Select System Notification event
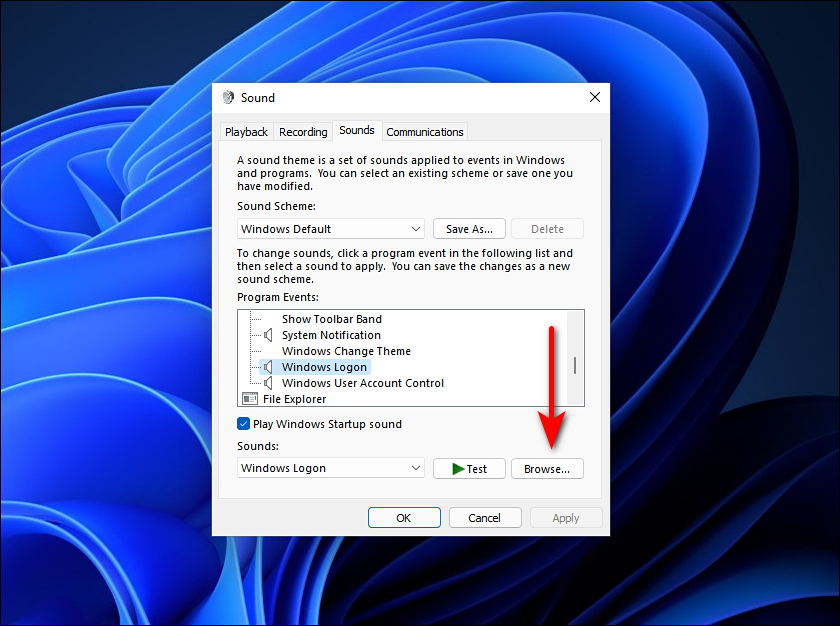The width and height of the screenshot is (840, 626). [331, 335]
